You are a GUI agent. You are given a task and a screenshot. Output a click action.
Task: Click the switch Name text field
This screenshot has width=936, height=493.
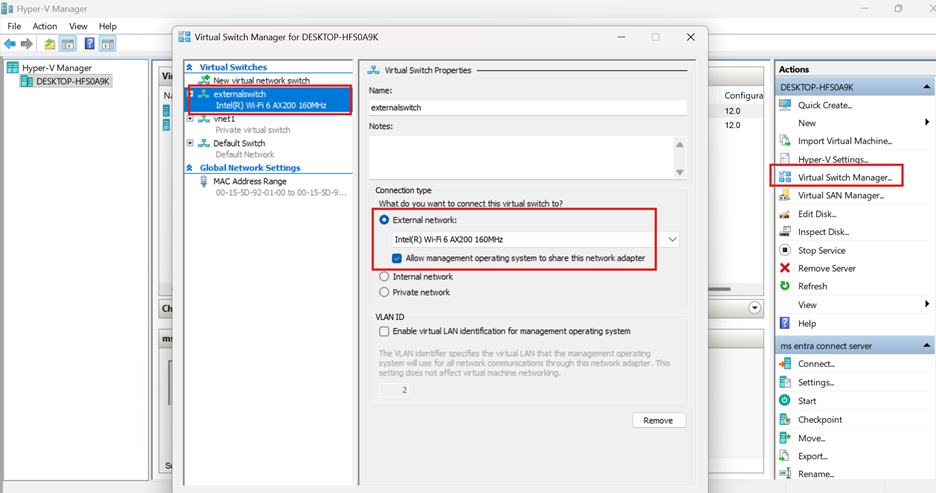coord(528,108)
